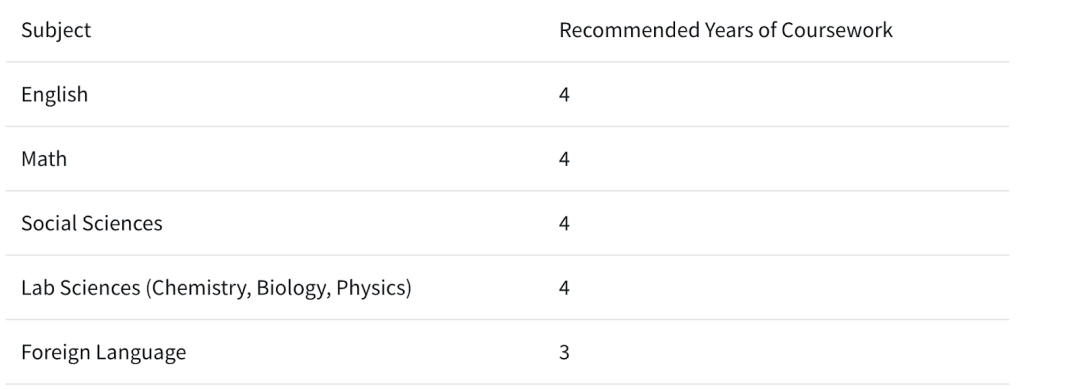Viewport: 1080px width, 389px height.
Task: Click the word Physics in Lab Sciences row
Action: [373, 288]
